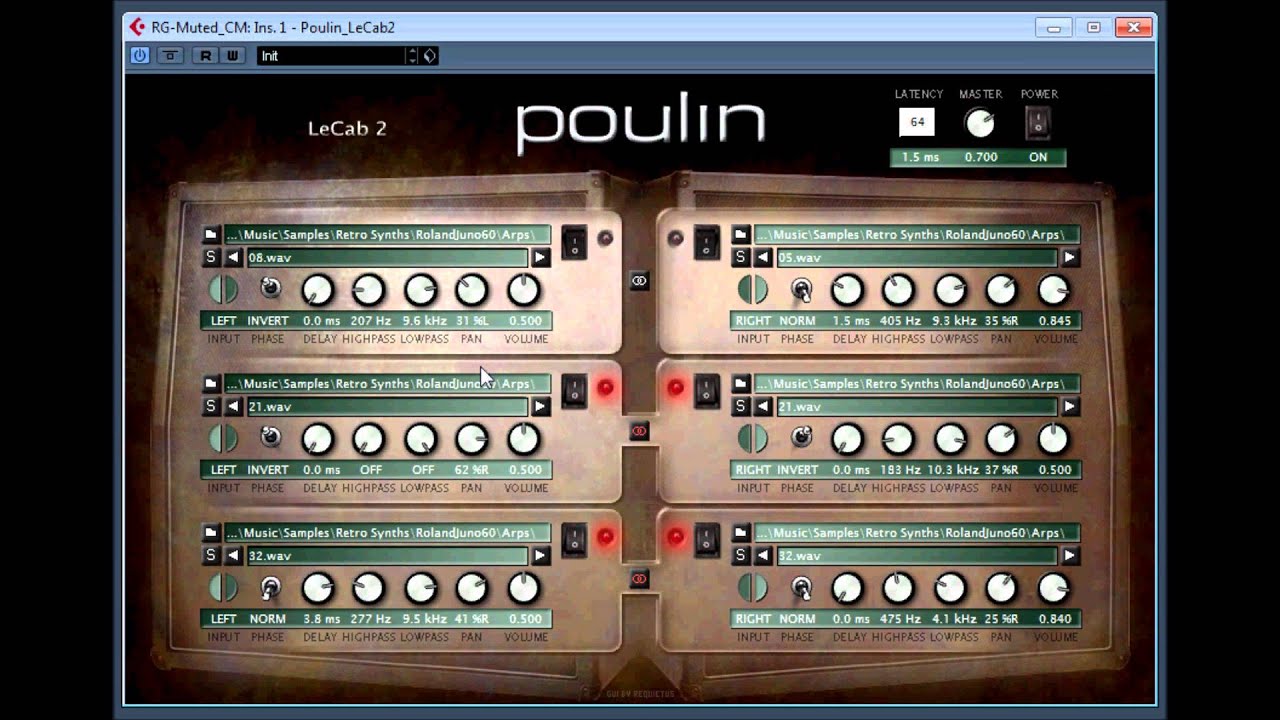
Task: Click HIGHPASS knob on LEFT 21.wav slot
Action: [369, 439]
